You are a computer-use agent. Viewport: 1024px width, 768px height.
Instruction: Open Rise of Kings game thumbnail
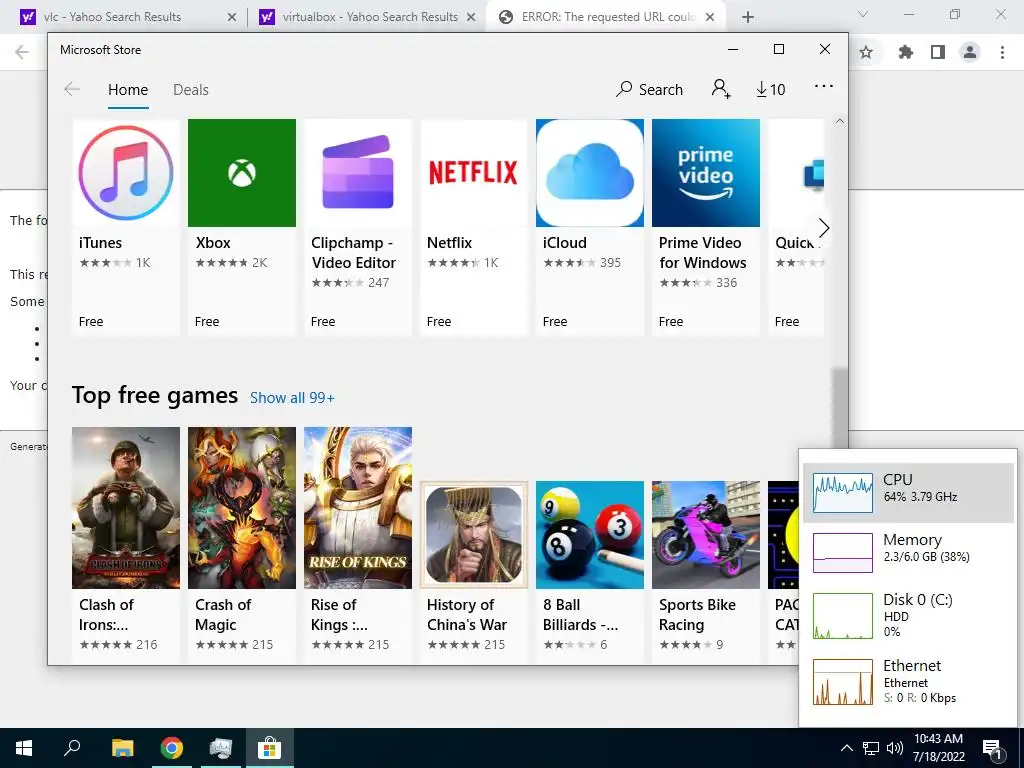(x=358, y=507)
